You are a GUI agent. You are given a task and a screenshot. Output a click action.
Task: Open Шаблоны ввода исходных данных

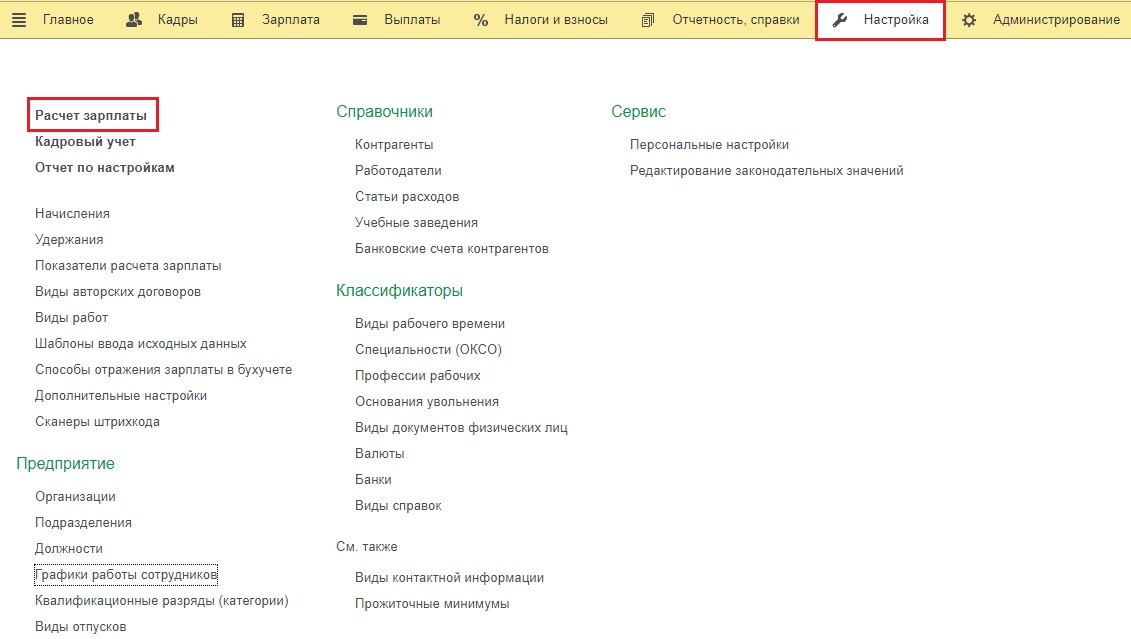coord(141,343)
